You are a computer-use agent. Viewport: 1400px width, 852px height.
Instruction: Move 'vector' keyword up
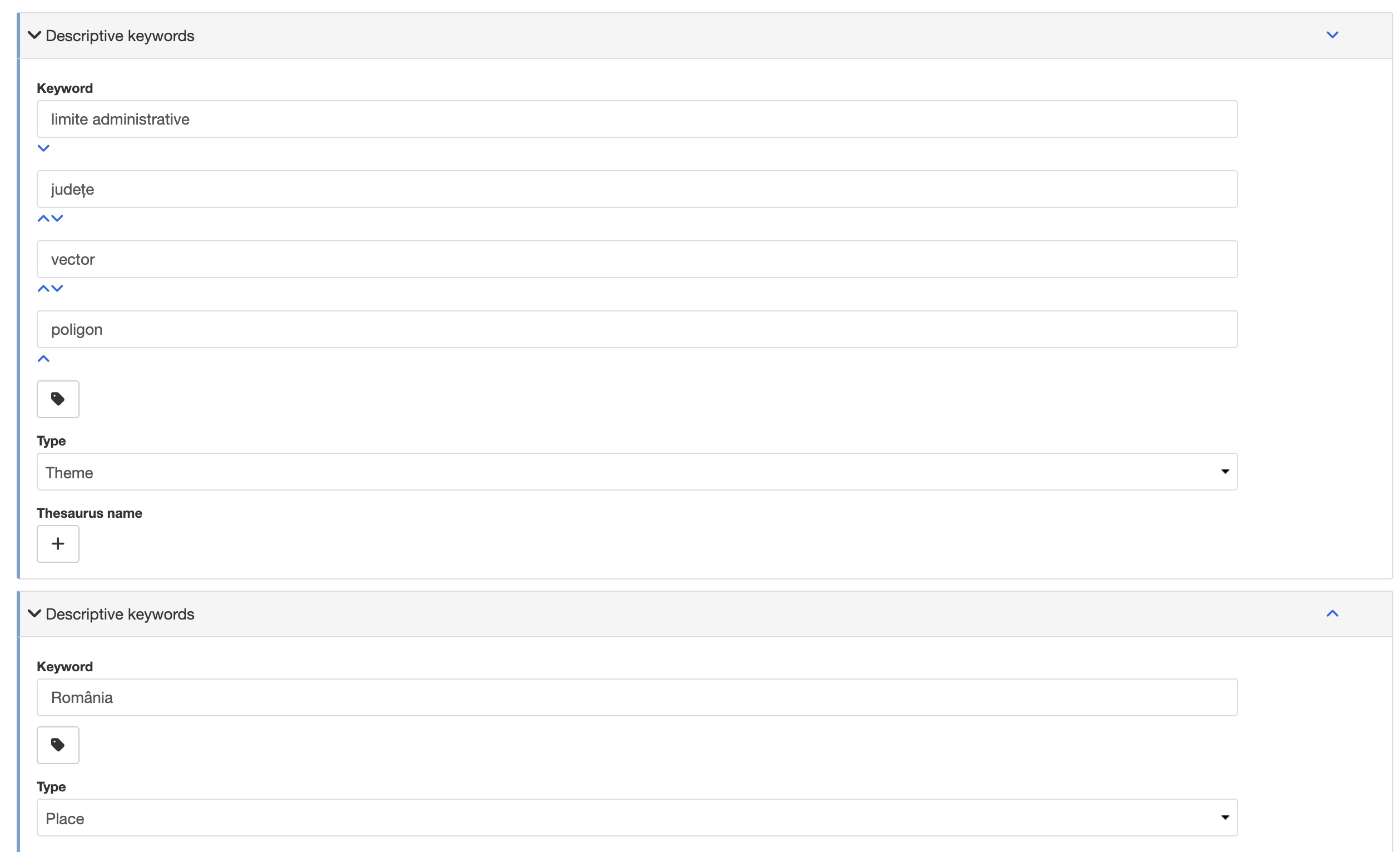(x=43, y=288)
